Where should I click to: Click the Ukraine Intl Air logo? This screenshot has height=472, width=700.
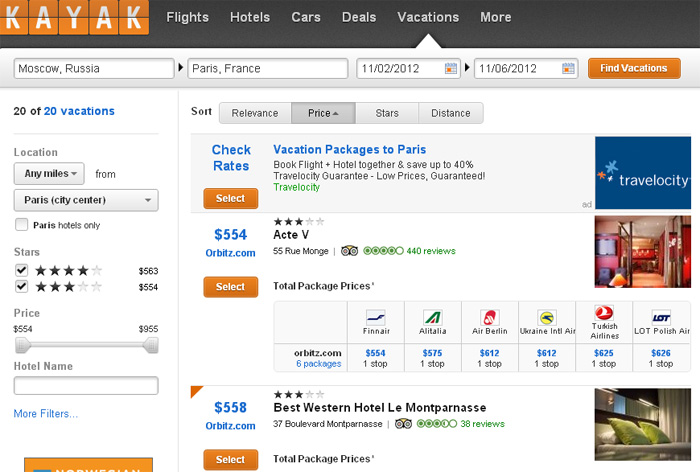547,317
